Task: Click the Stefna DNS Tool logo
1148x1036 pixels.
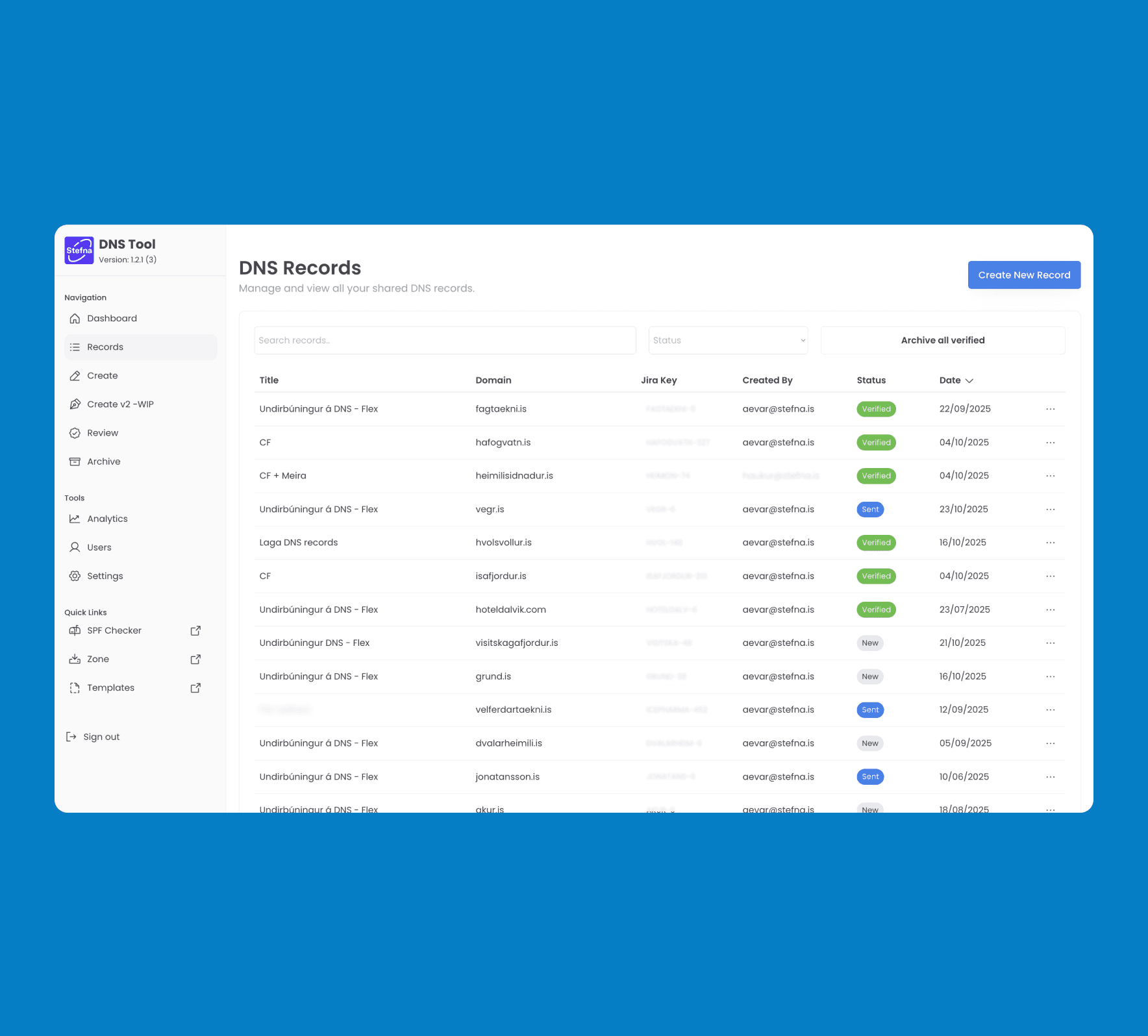Action: [79, 251]
